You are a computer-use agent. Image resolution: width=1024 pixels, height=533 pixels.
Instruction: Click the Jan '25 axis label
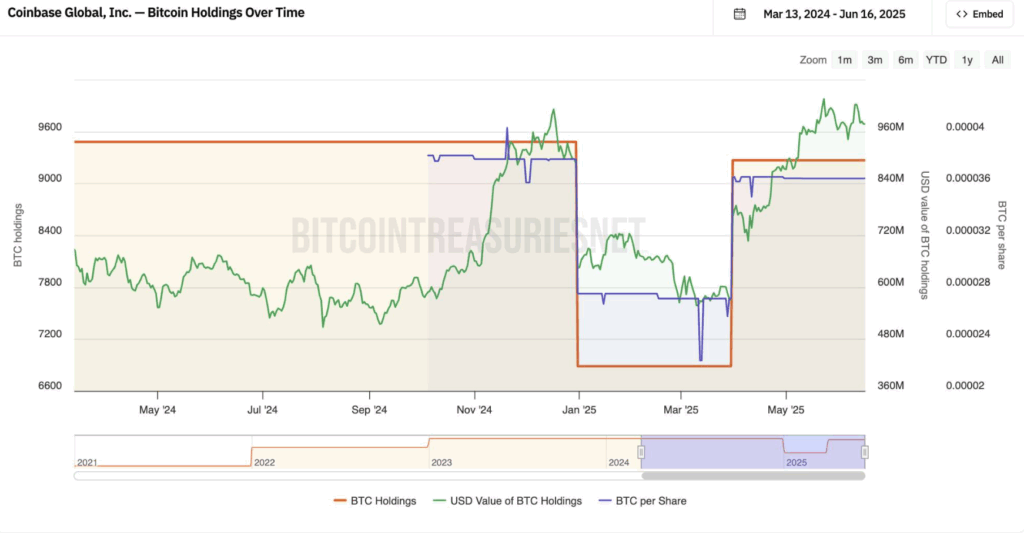[579, 410]
